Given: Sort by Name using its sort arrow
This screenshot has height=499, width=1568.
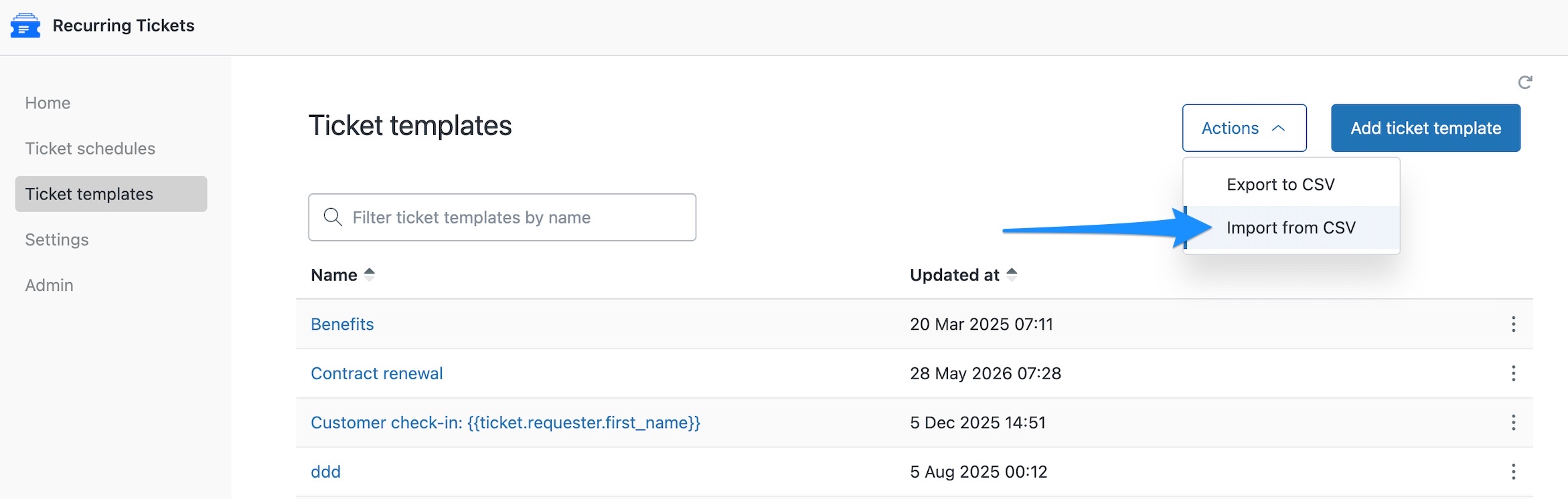Looking at the screenshot, I should tap(369, 274).
